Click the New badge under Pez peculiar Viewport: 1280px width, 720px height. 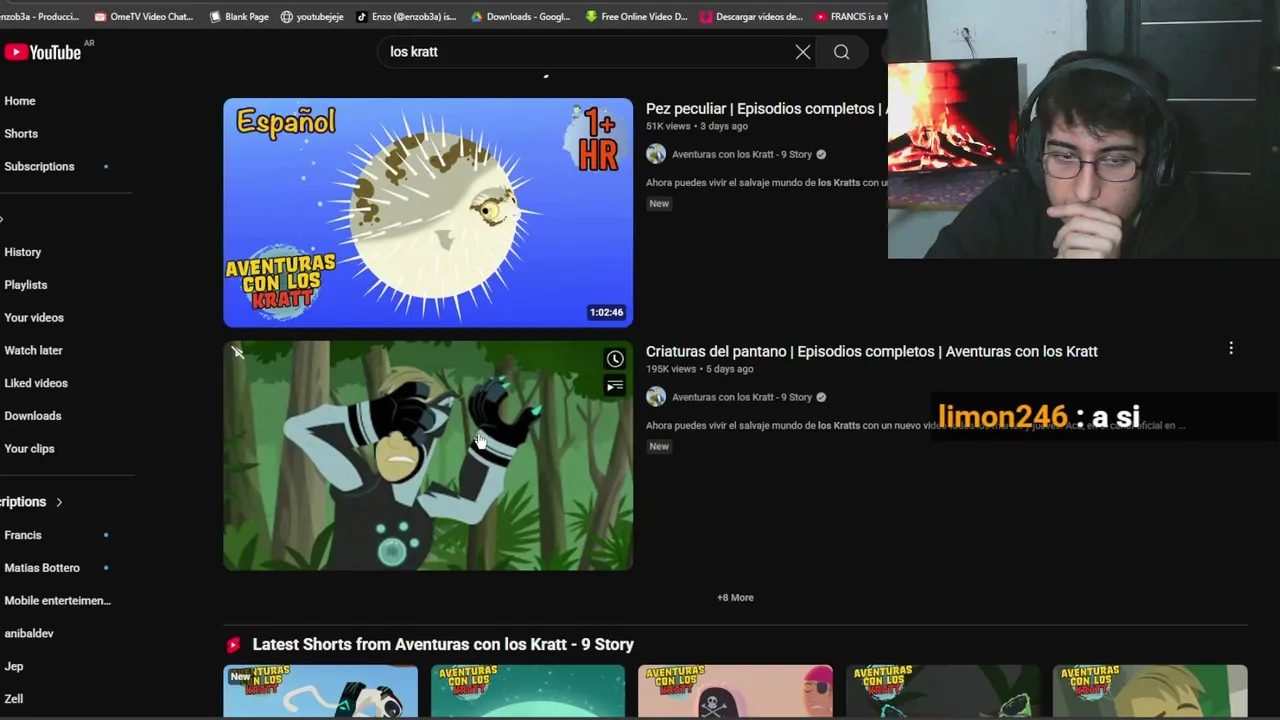click(x=659, y=204)
